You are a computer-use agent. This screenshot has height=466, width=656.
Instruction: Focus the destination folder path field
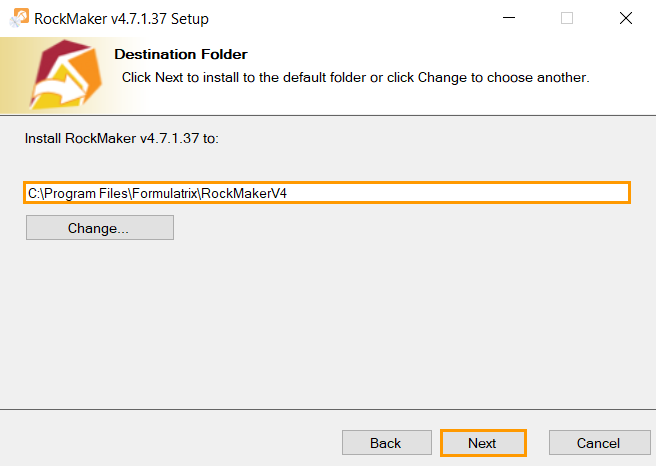(x=450, y=193)
